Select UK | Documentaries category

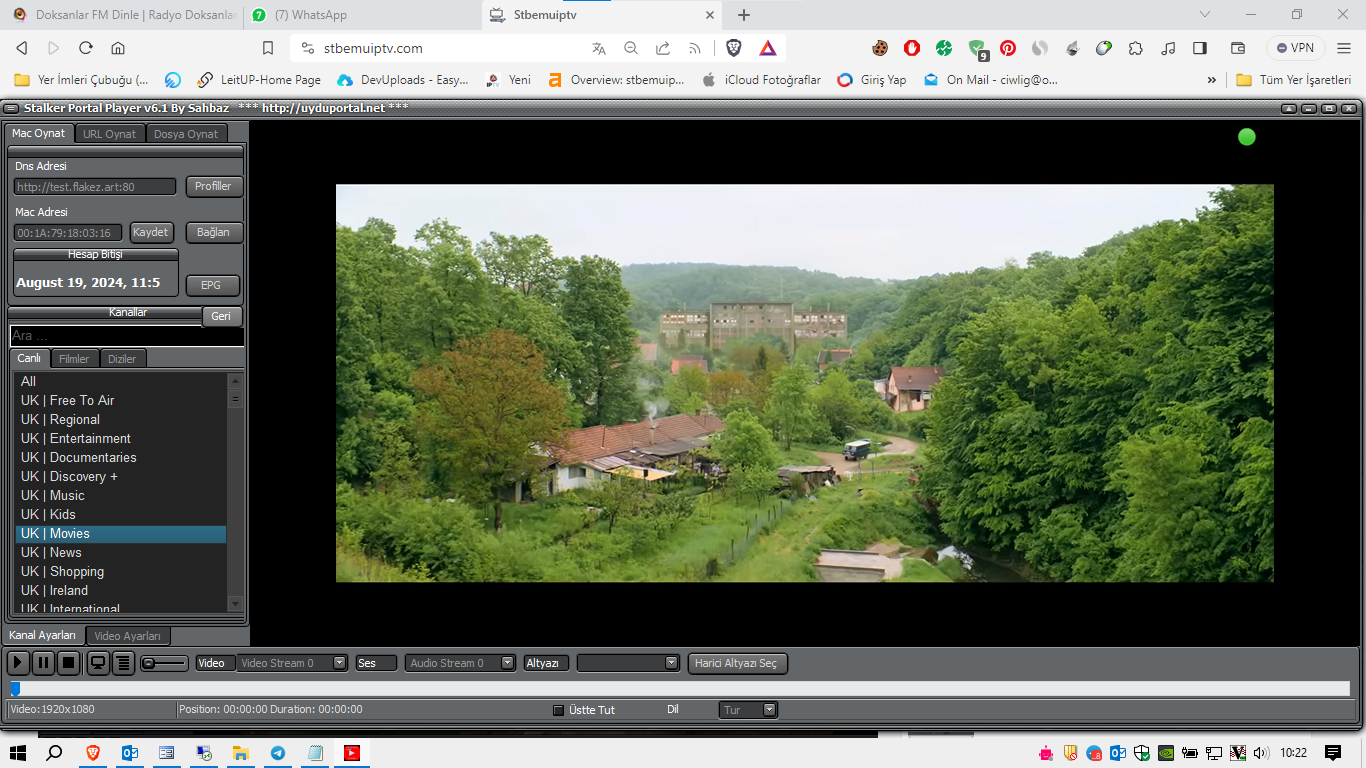pyautogui.click(x=120, y=457)
